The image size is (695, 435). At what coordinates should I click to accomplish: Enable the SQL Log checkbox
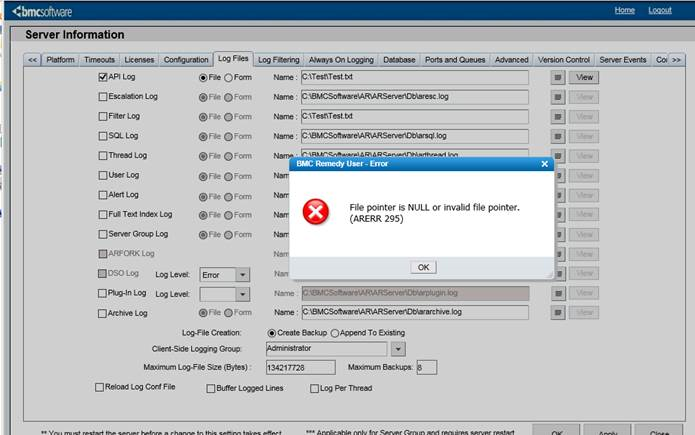[x=103, y=136]
